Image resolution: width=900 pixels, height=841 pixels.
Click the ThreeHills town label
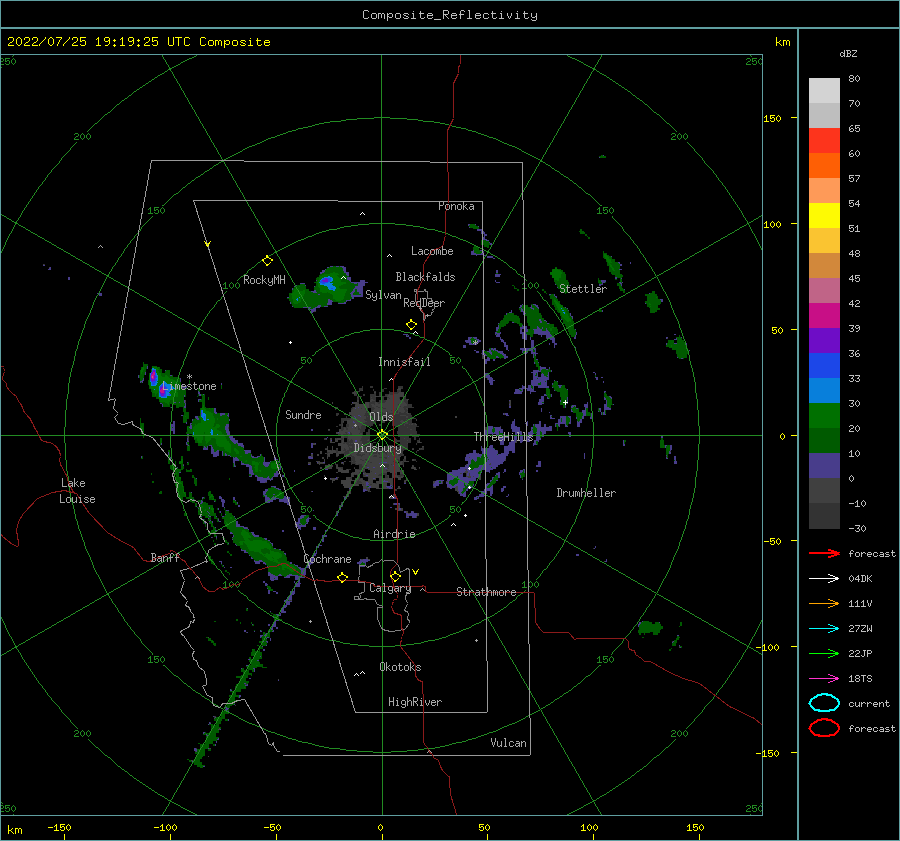[503, 437]
